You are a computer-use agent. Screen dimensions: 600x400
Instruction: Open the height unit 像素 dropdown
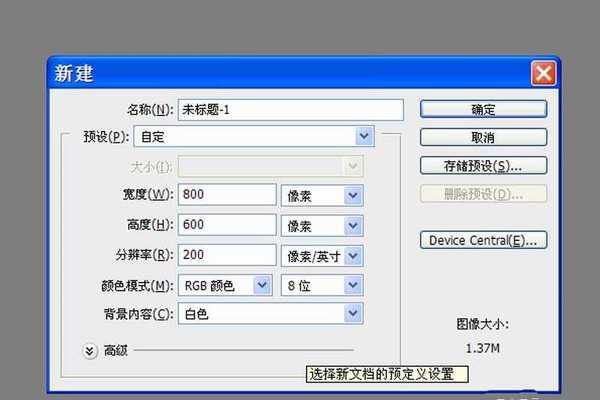321,225
